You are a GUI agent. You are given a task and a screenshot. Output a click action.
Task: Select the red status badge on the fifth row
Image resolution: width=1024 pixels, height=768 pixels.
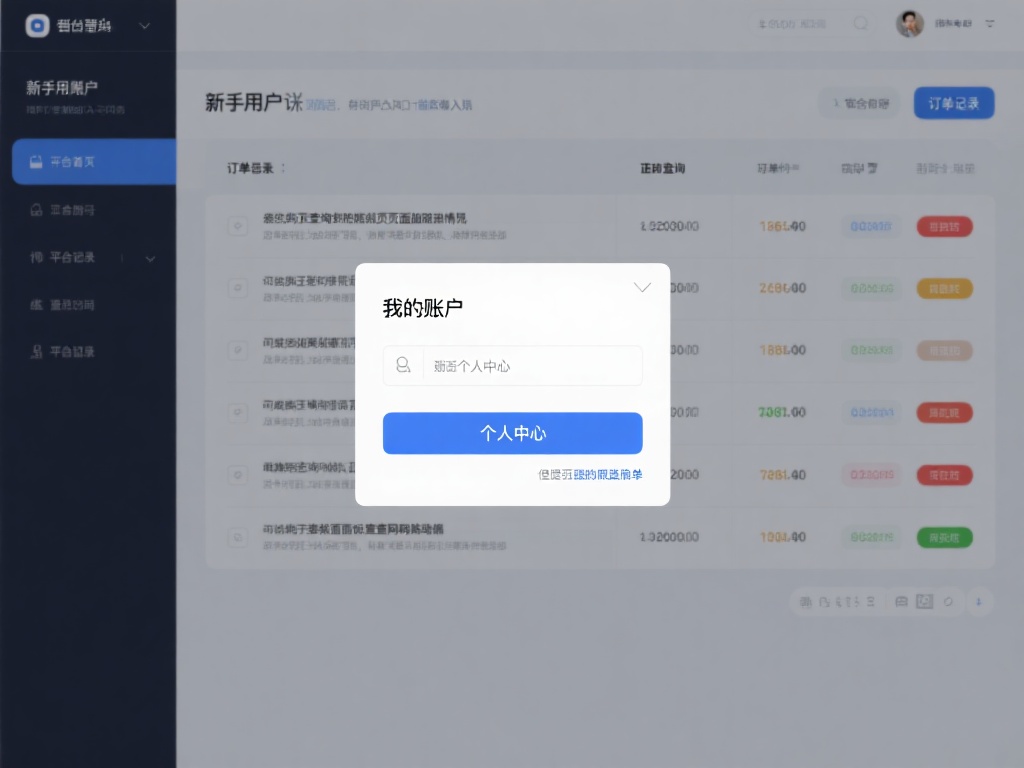[944, 475]
